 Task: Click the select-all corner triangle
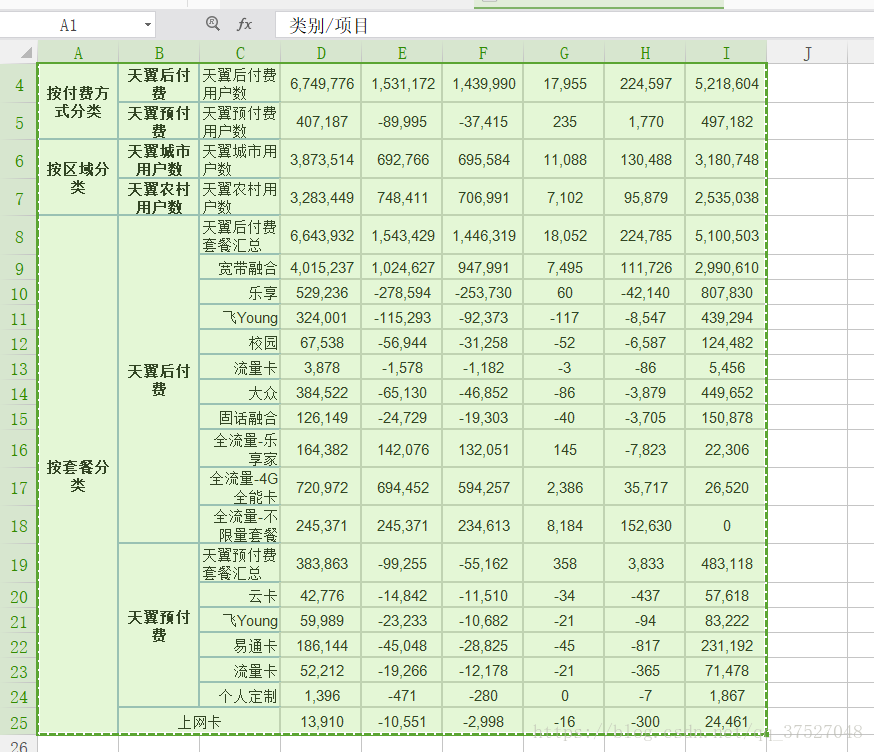[26, 53]
